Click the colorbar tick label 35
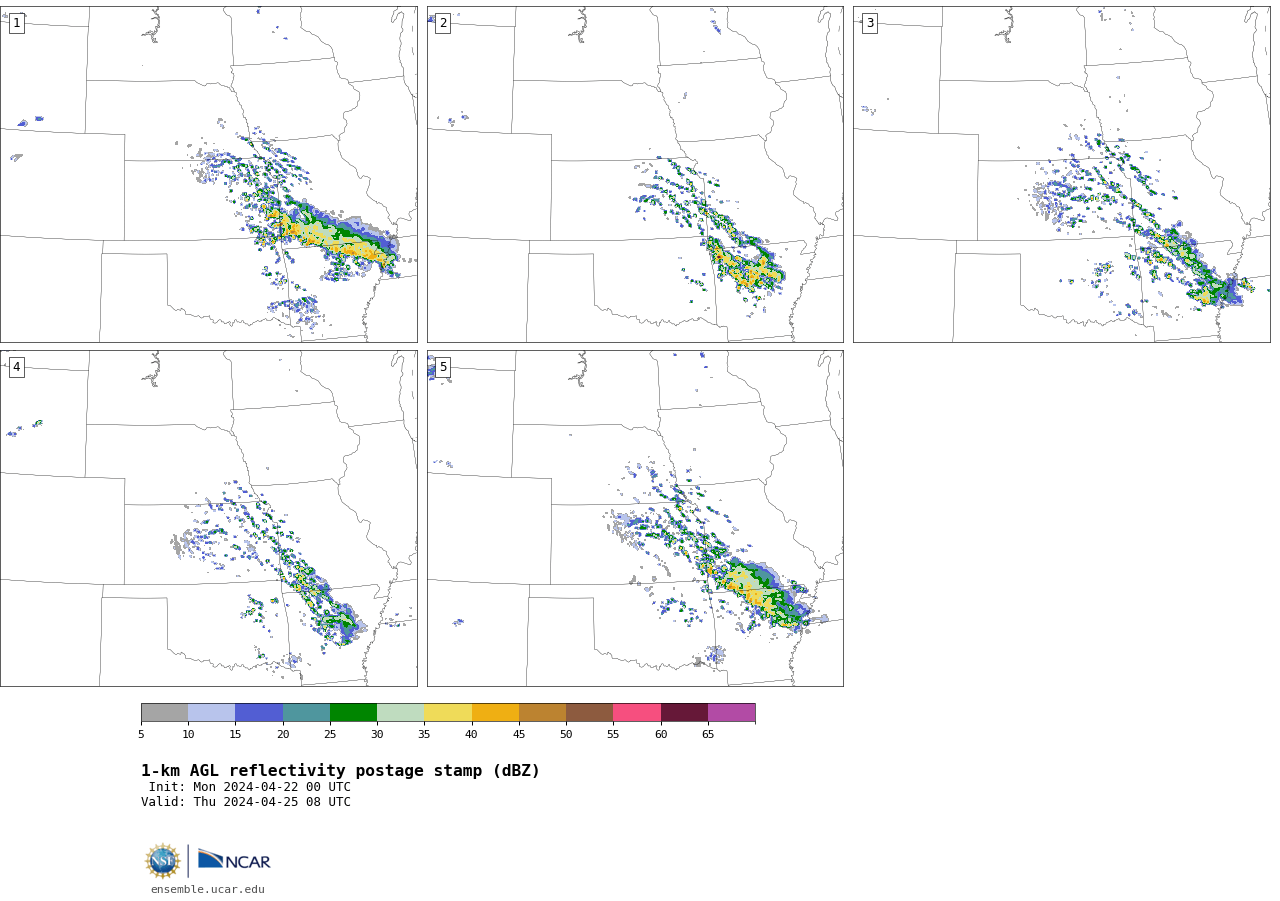1280x901 pixels. click(x=424, y=735)
